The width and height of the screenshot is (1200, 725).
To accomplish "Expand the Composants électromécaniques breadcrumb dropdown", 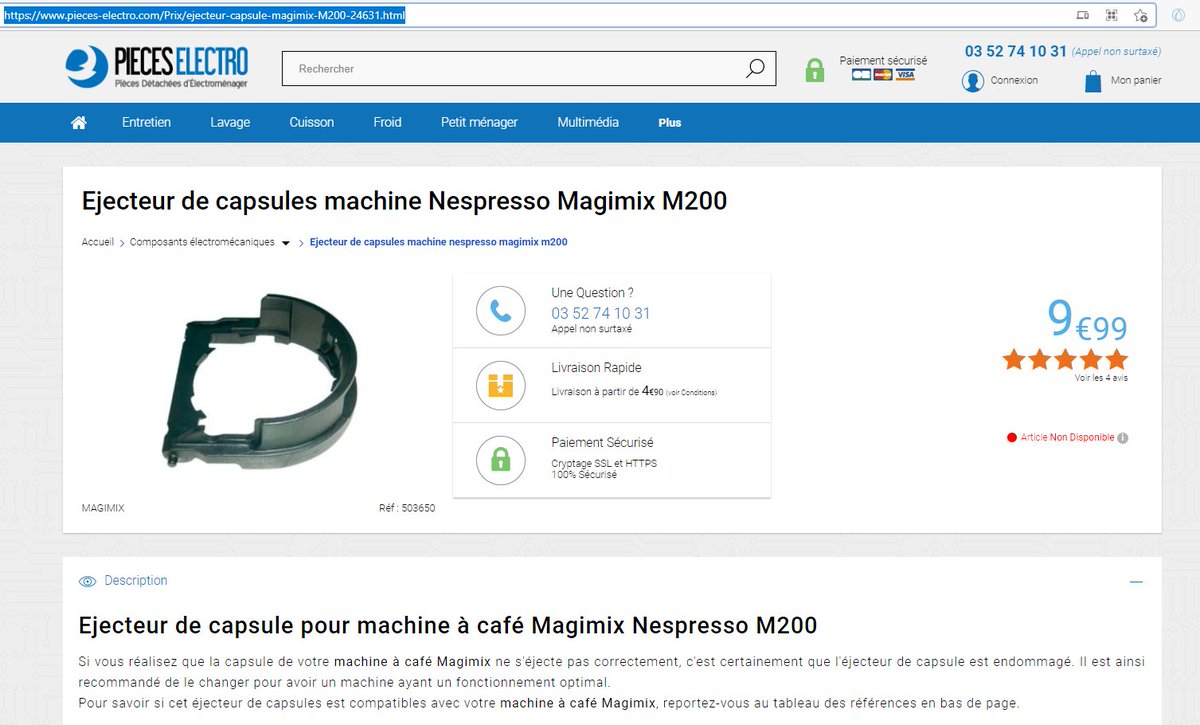I will pos(286,243).
